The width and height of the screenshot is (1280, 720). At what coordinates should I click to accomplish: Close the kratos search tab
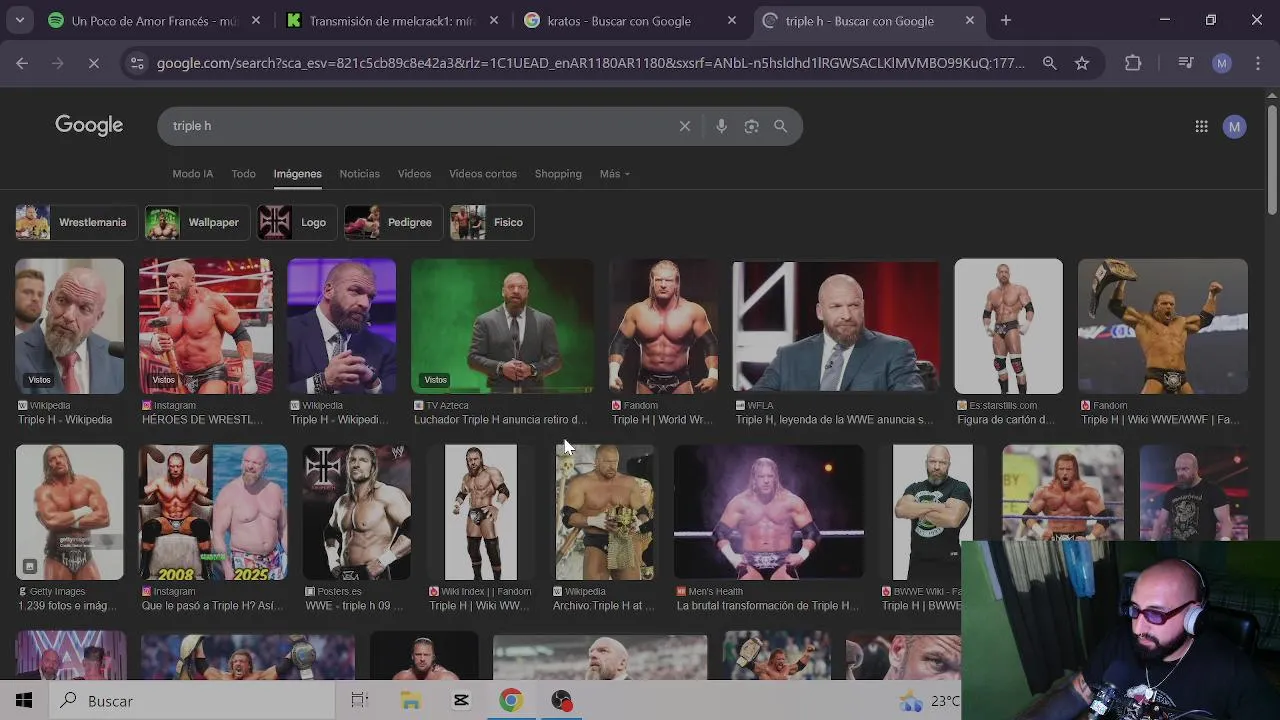[x=732, y=20]
